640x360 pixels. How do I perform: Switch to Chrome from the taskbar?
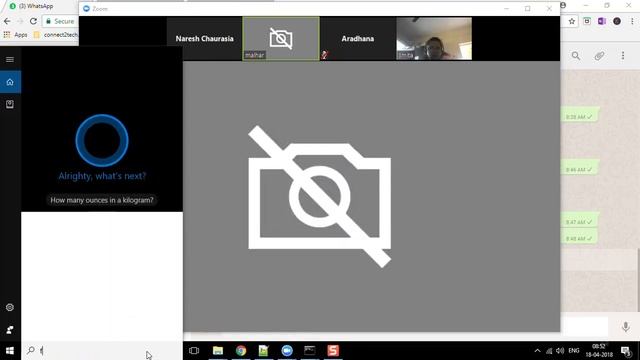pyautogui.click(x=241, y=351)
